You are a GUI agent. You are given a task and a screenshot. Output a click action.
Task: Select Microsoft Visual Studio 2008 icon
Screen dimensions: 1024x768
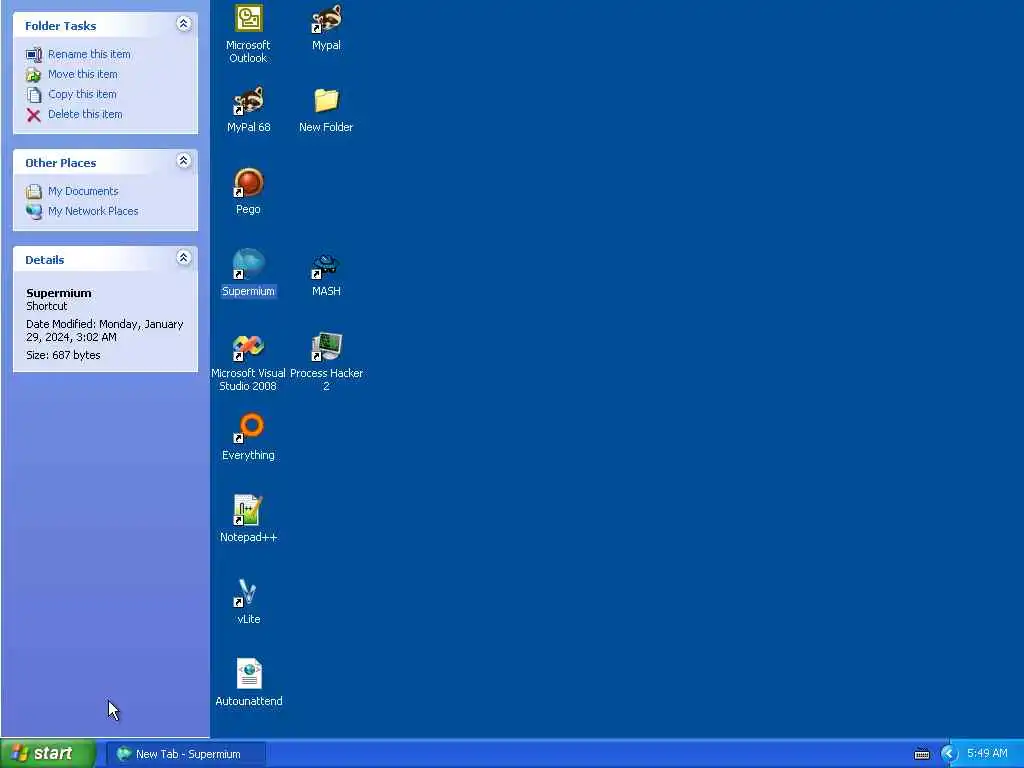(x=248, y=347)
